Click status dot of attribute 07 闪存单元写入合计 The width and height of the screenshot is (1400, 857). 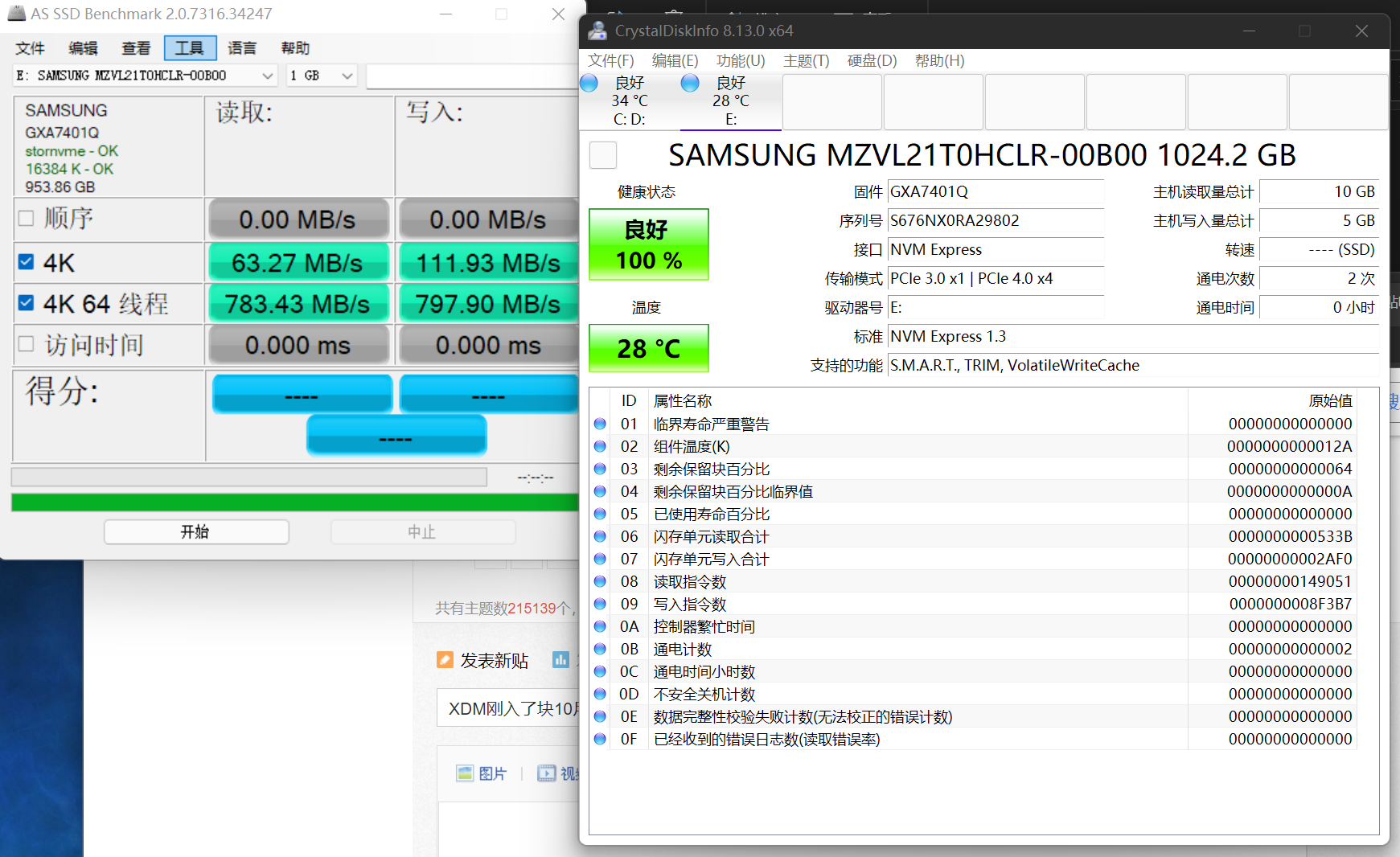tap(600, 559)
